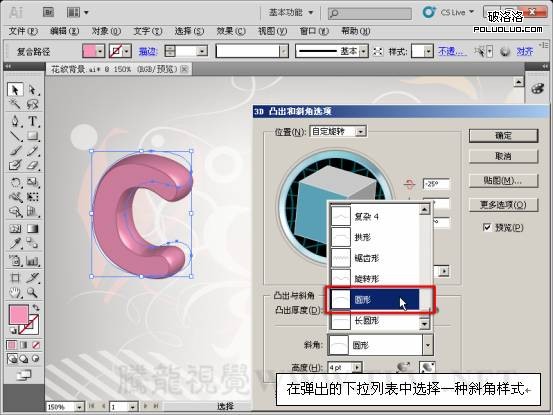The width and height of the screenshot is (553, 415).
Task: Click the 对齐 align link
Action: (524, 52)
